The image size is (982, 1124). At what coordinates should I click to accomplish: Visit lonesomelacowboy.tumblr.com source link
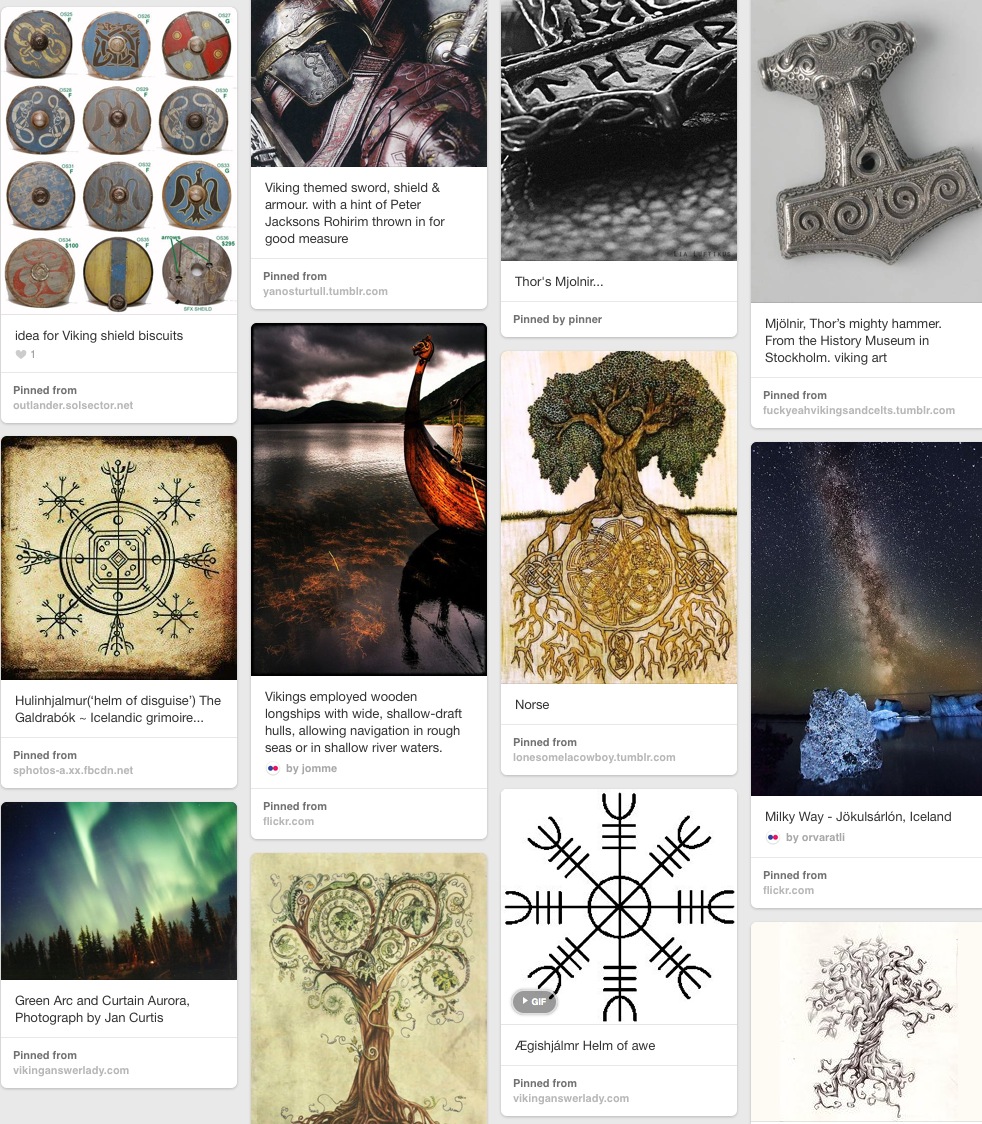(x=594, y=758)
